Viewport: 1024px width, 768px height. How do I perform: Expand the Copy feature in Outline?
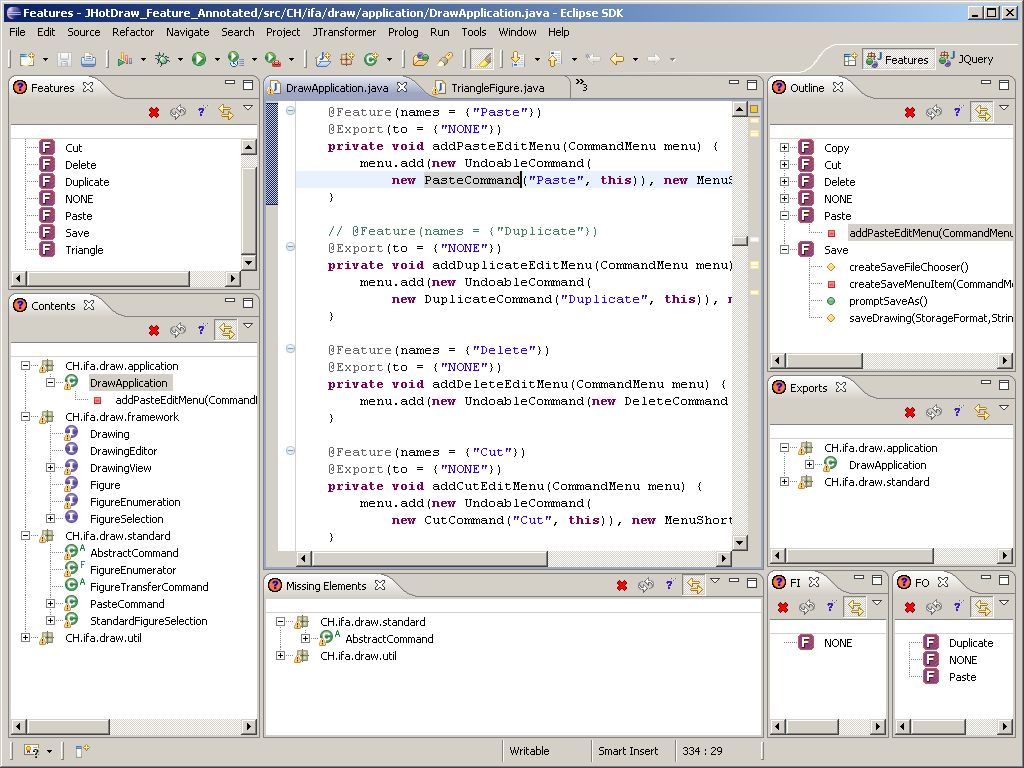(784, 148)
